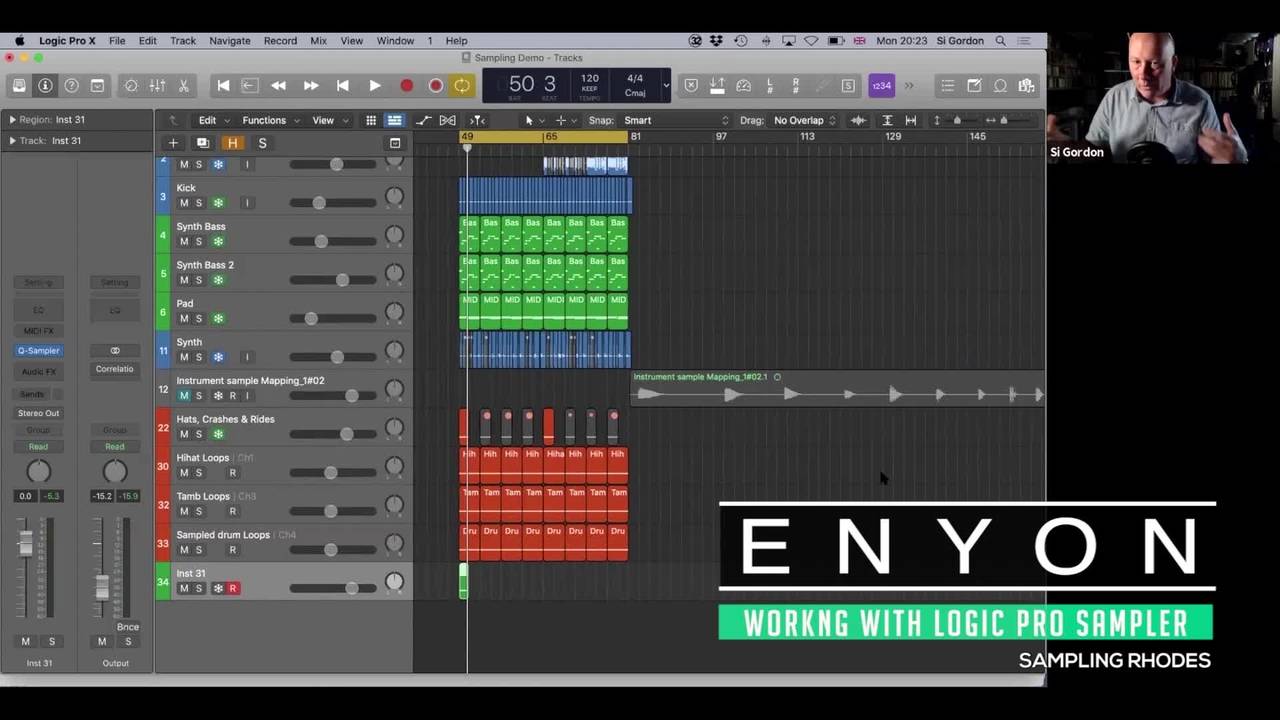Toggle the Inspector icon in the control bar
Screen dimensions: 1280x720
click(45, 86)
